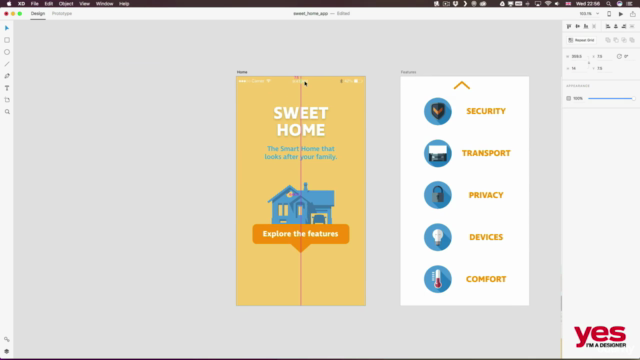Align selection to horizontal center

tap(616, 27)
